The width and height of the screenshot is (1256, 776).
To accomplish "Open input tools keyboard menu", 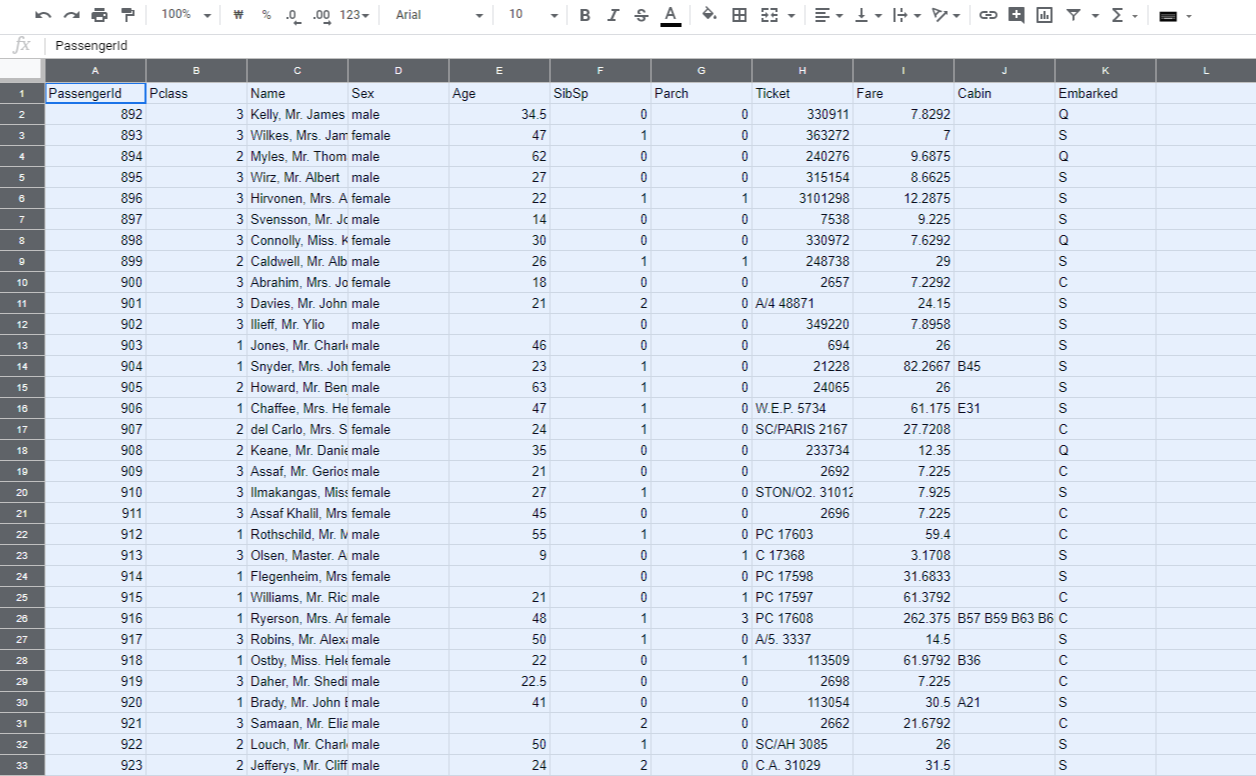I will tap(1174, 16).
